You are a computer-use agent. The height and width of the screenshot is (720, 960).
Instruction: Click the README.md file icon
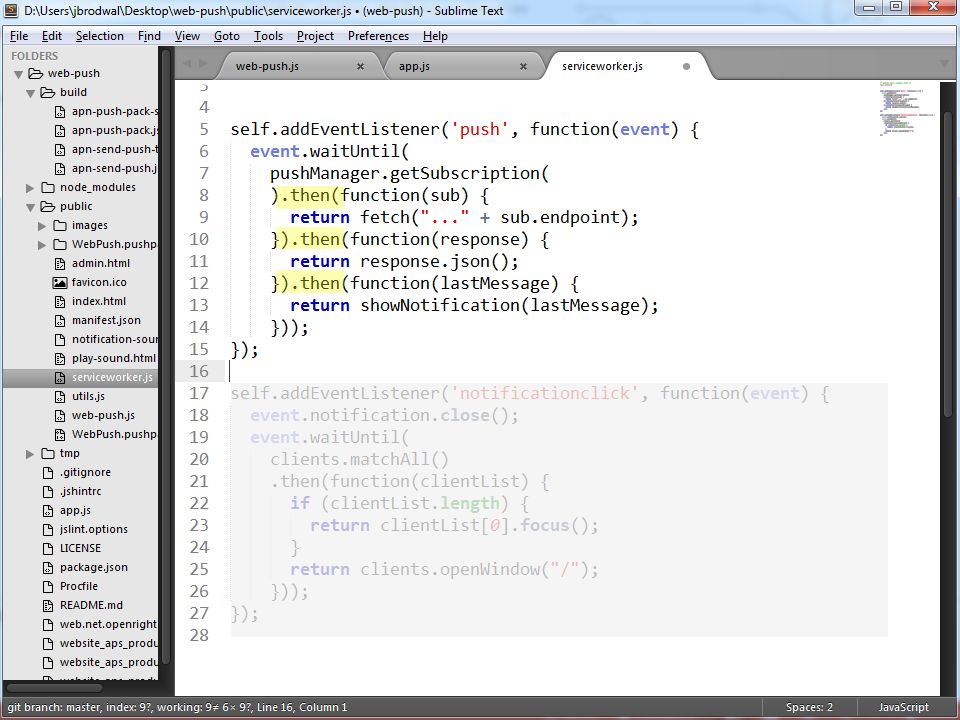pyautogui.click(x=48, y=605)
